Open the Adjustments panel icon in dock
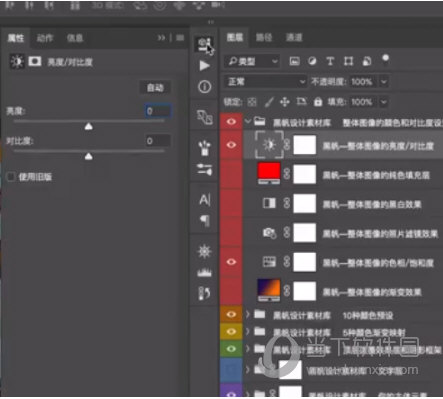The width and height of the screenshot is (443, 399). click(x=204, y=251)
